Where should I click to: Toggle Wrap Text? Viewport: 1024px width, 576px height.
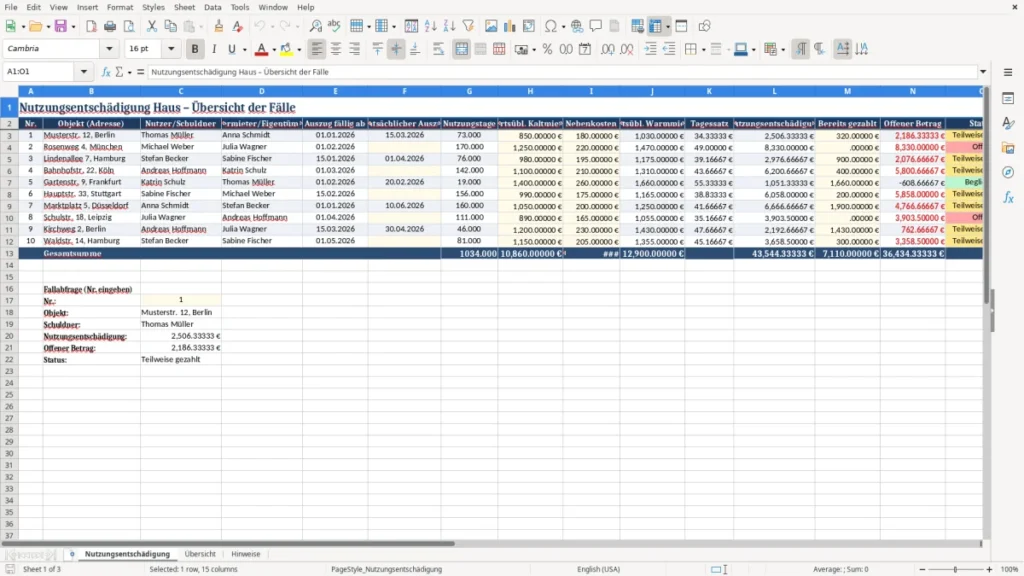pos(439,49)
